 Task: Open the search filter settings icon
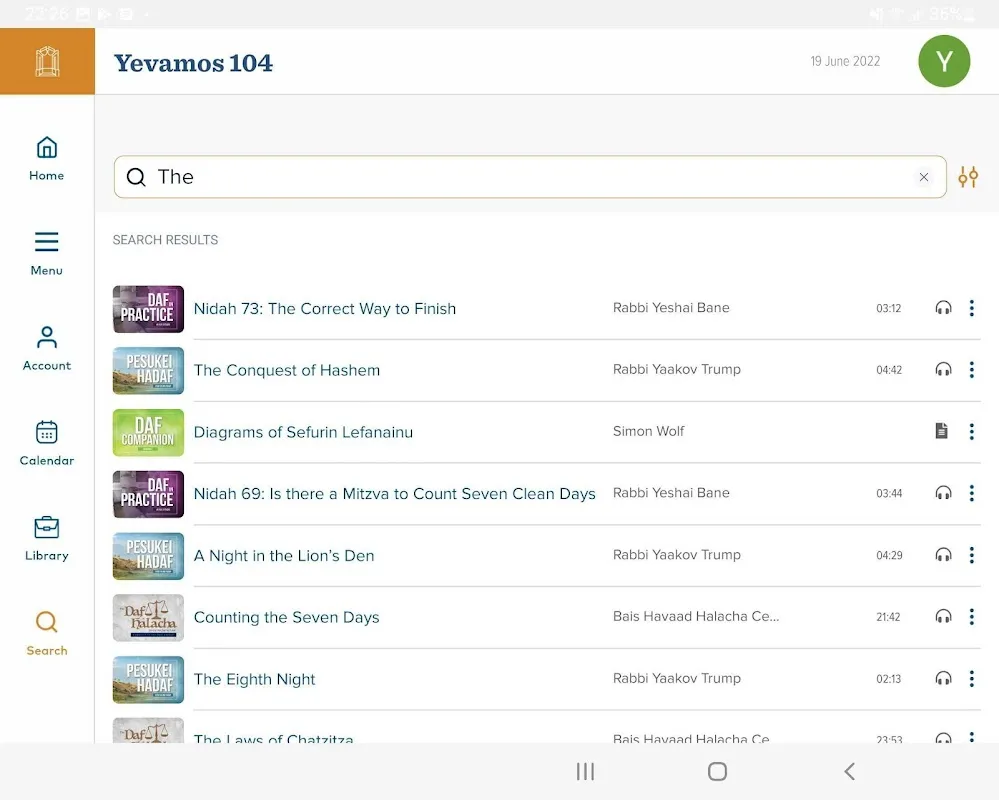click(967, 177)
